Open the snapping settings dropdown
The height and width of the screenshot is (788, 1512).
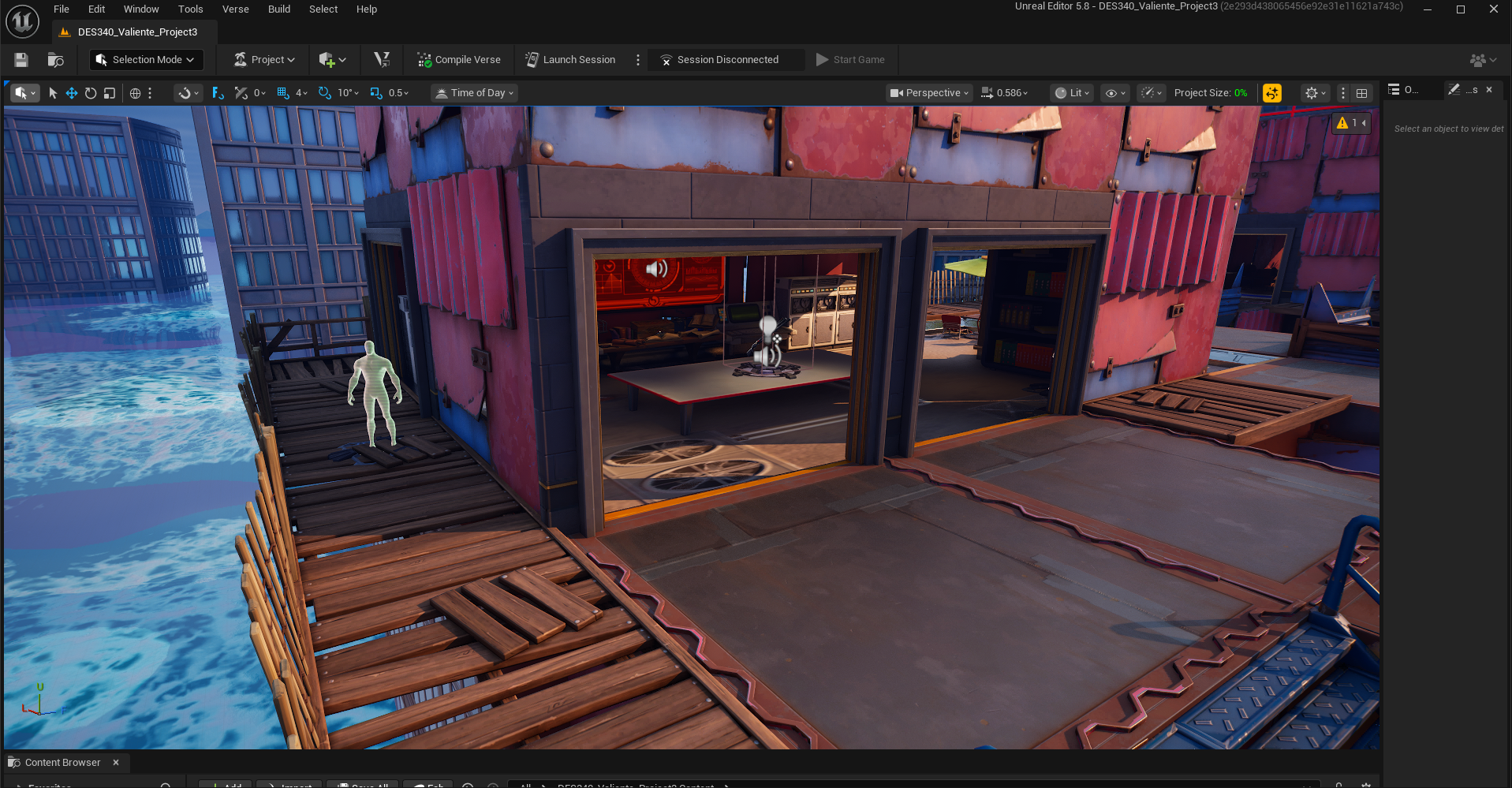188,93
